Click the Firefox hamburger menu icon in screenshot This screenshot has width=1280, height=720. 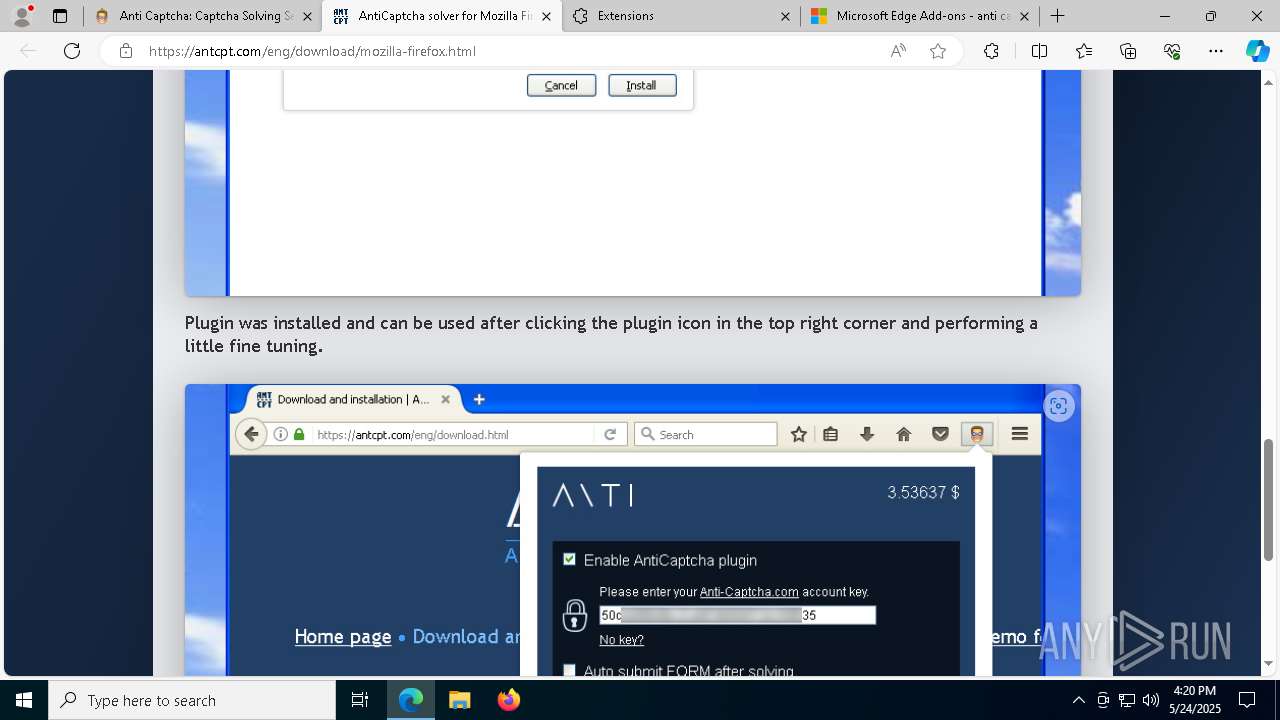pos(1020,434)
